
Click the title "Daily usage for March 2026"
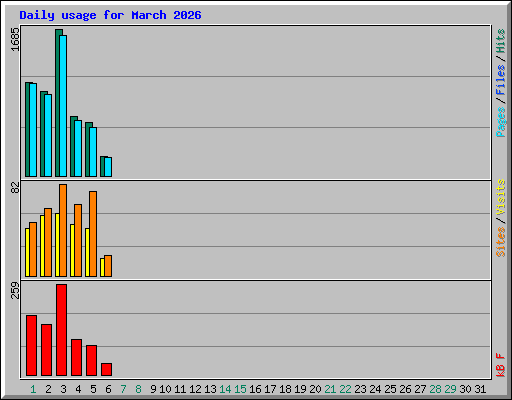(110, 15)
